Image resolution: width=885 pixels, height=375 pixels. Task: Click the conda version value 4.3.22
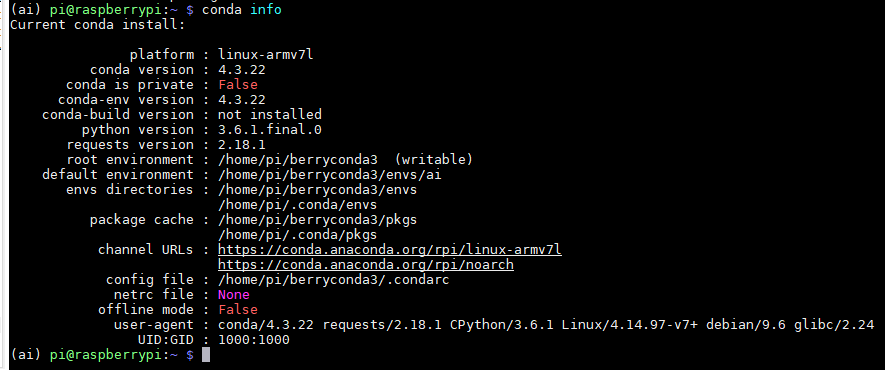pos(242,69)
